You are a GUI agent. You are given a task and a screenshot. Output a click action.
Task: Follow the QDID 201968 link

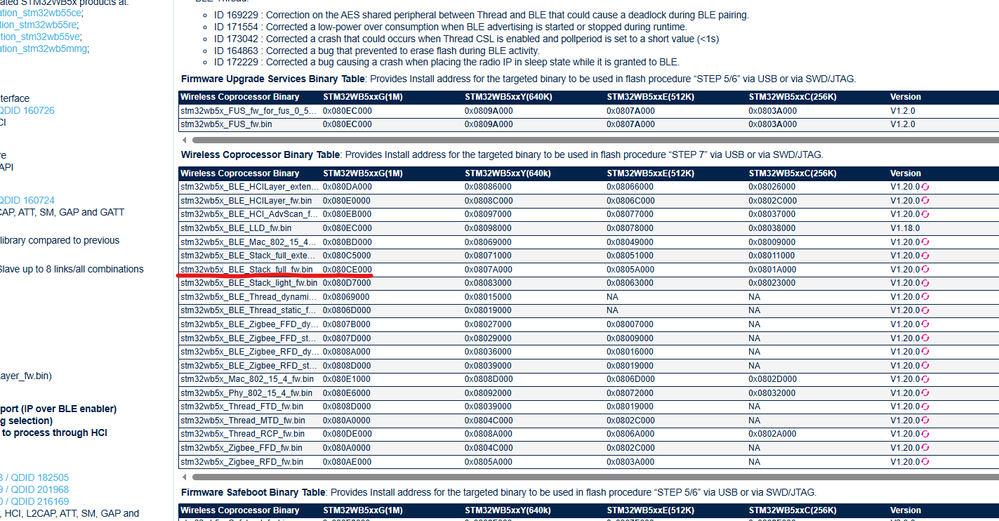coord(40,490)
